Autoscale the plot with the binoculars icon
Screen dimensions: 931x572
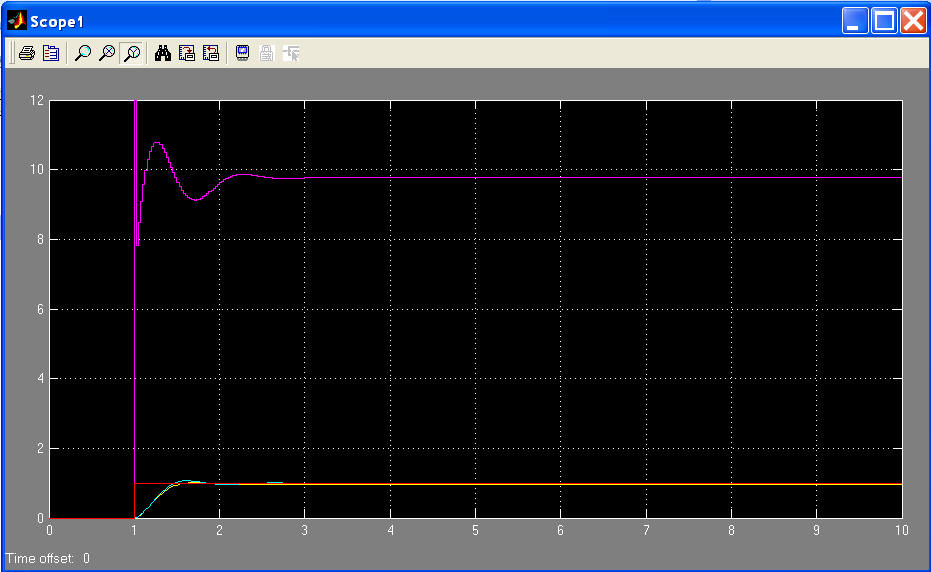(x=163, y=53)
